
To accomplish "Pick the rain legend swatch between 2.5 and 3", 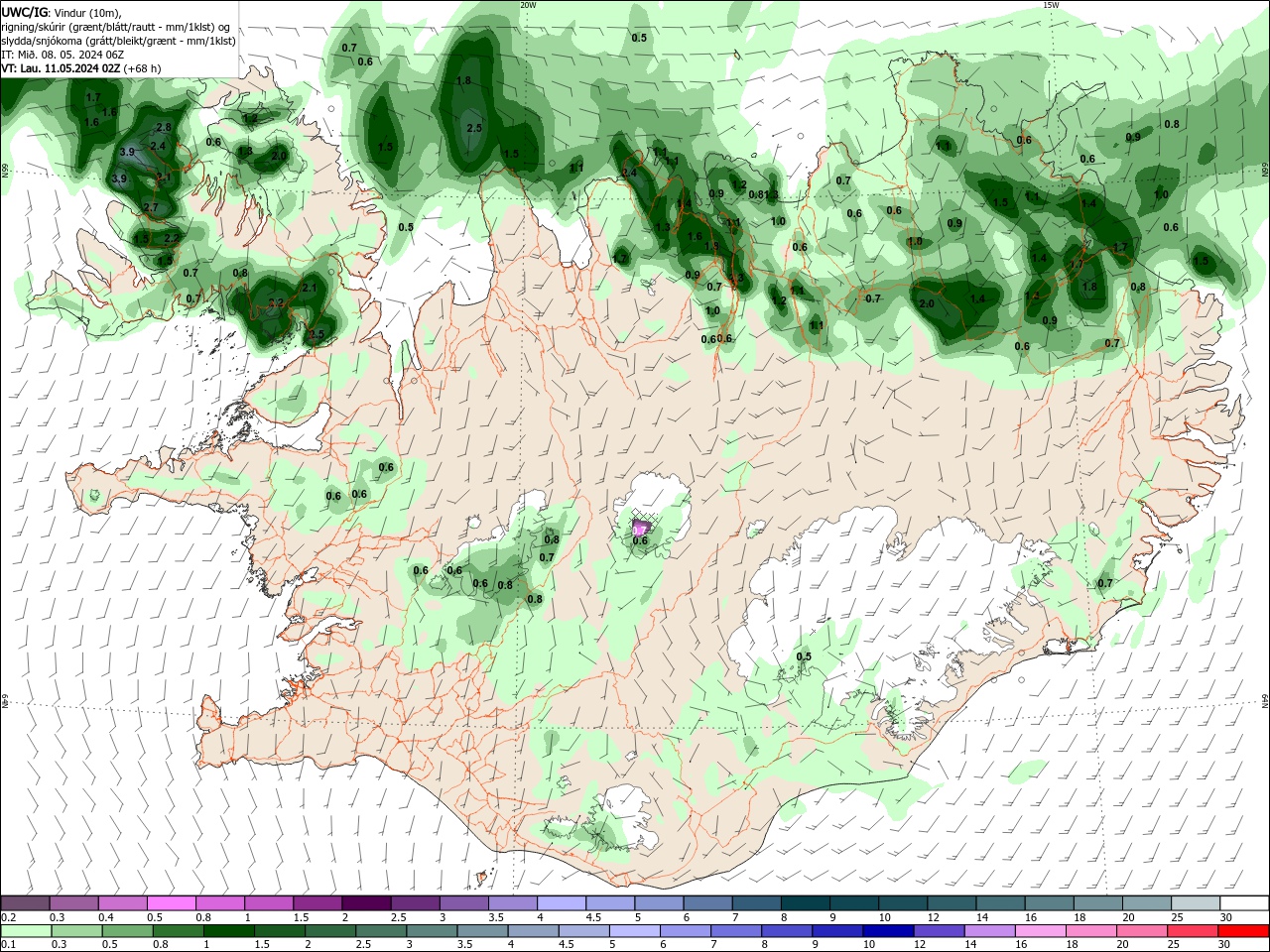I will tap(383, 931).
